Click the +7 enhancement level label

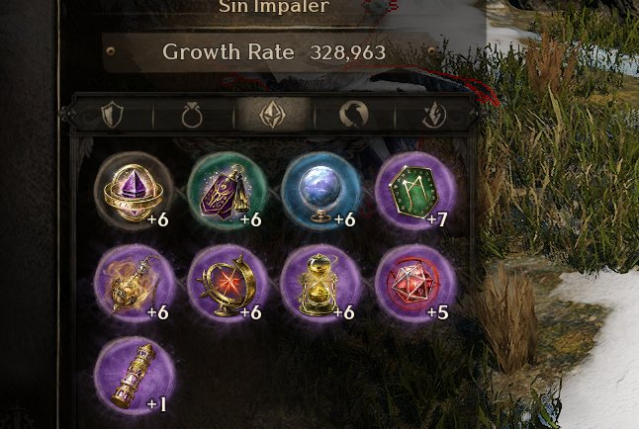(x=437, y=220)
